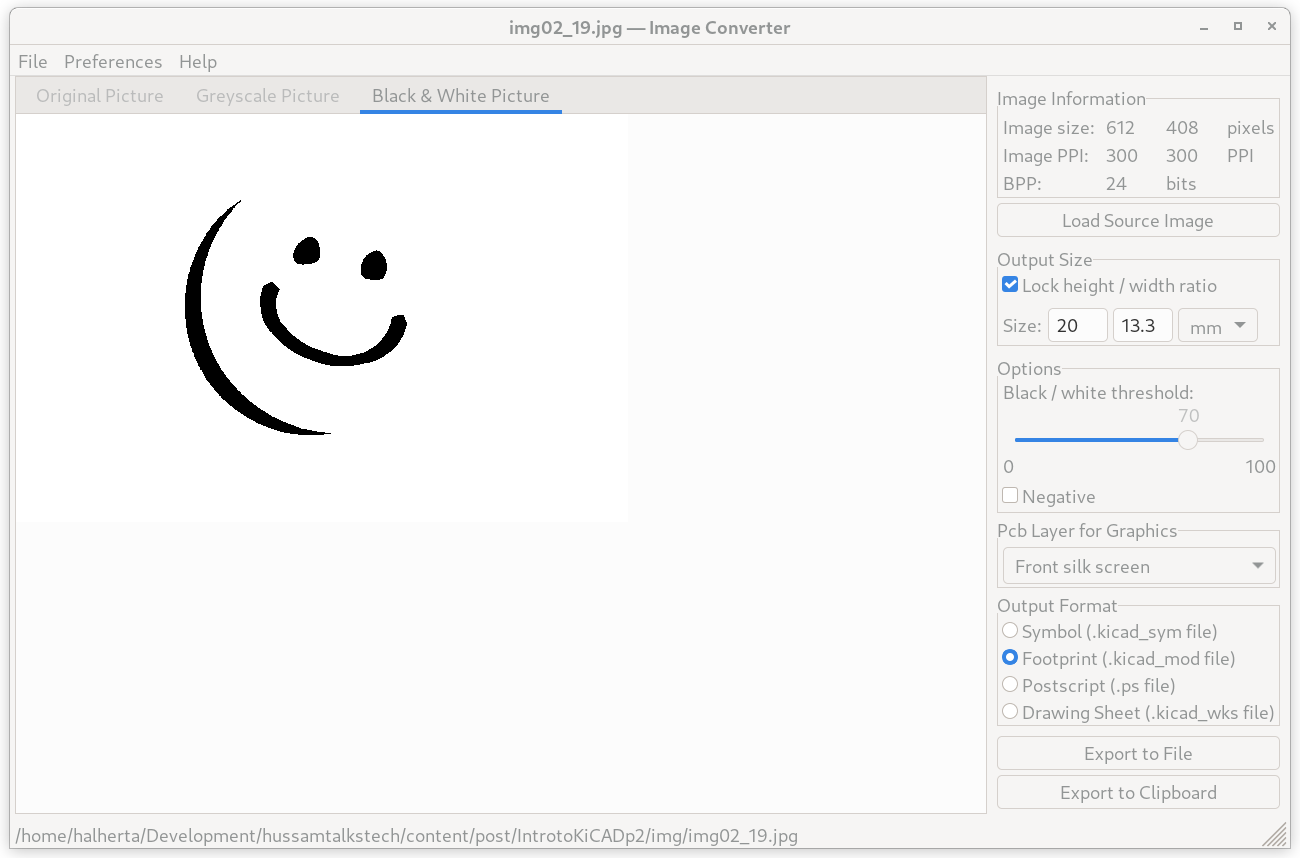Viewport: 1300px width, 858px height.
Task: Select Footprint (.kicad_mod file) radio button
Action: coord(1010,658)
